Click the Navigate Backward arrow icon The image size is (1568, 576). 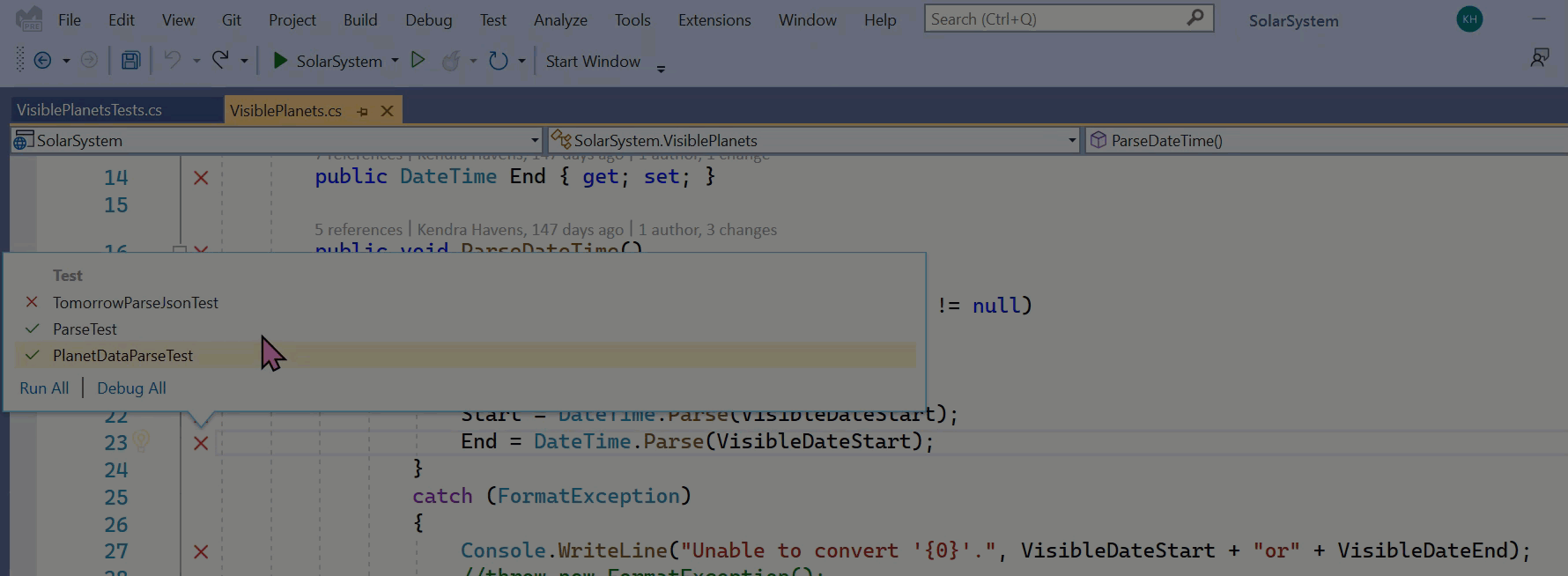click(x=41, y=61)
